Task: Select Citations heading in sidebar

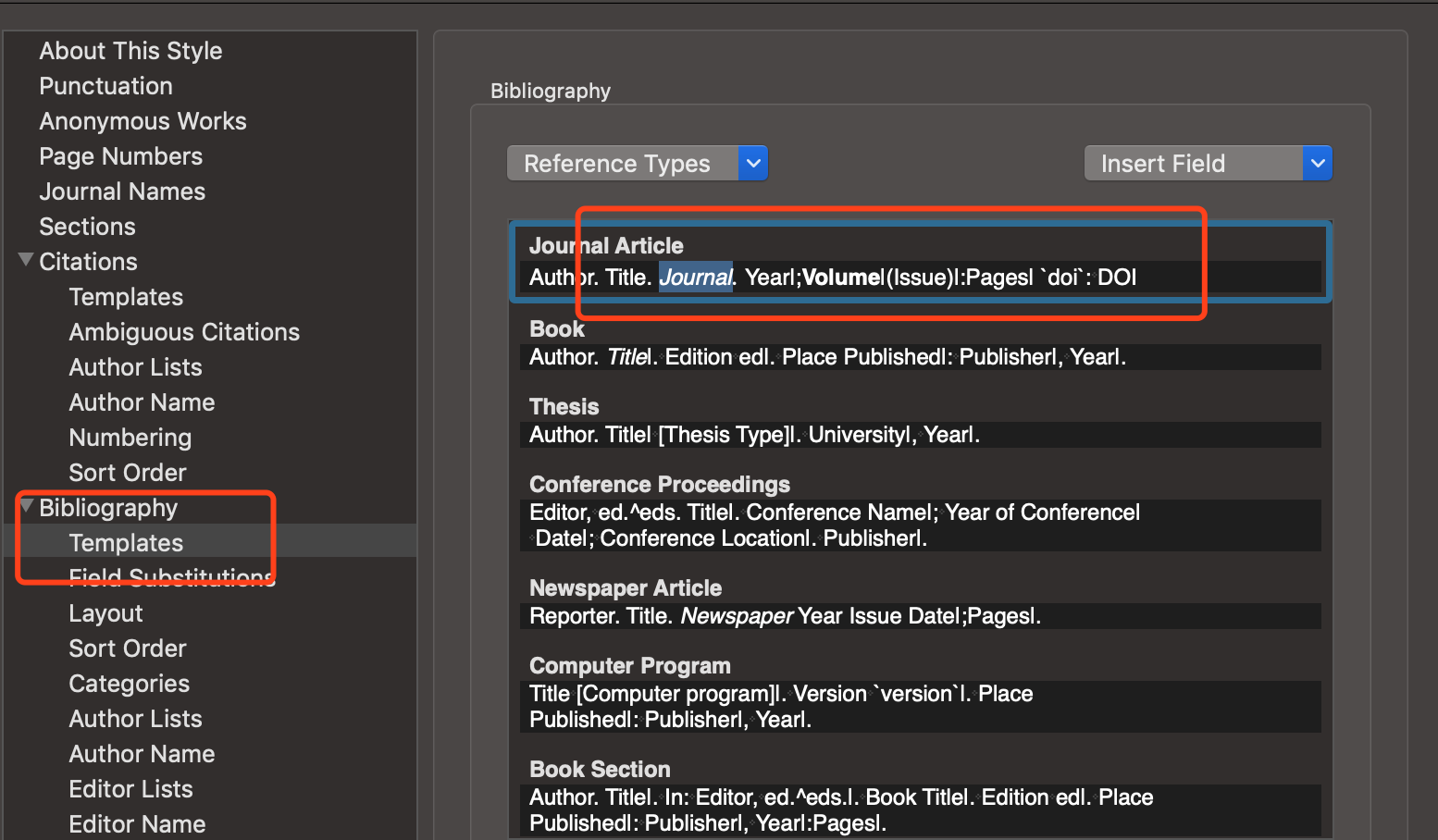Action: 88,262
